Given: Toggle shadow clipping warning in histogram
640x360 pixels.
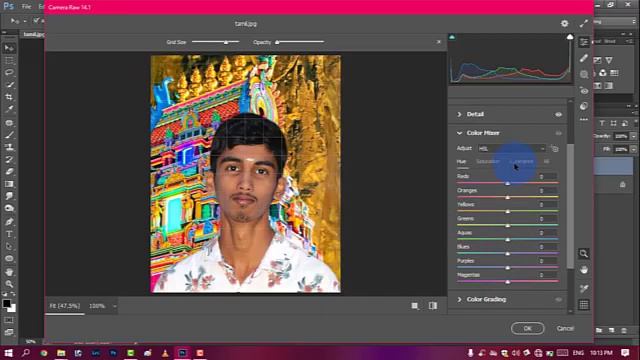Looking at the screenshot, I should [x=452, y=37].
